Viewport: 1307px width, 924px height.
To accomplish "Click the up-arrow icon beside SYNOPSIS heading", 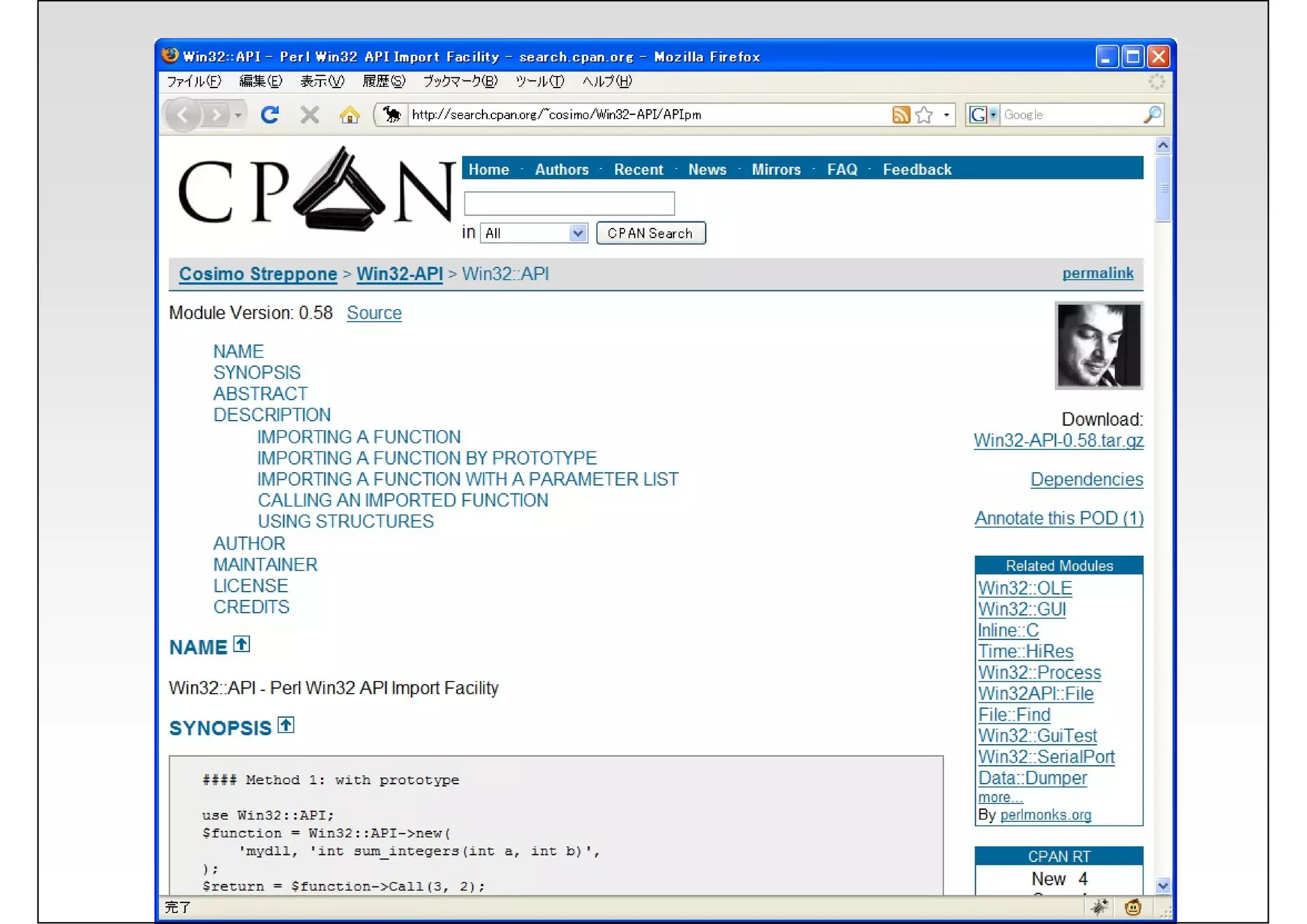I will 286,726.
